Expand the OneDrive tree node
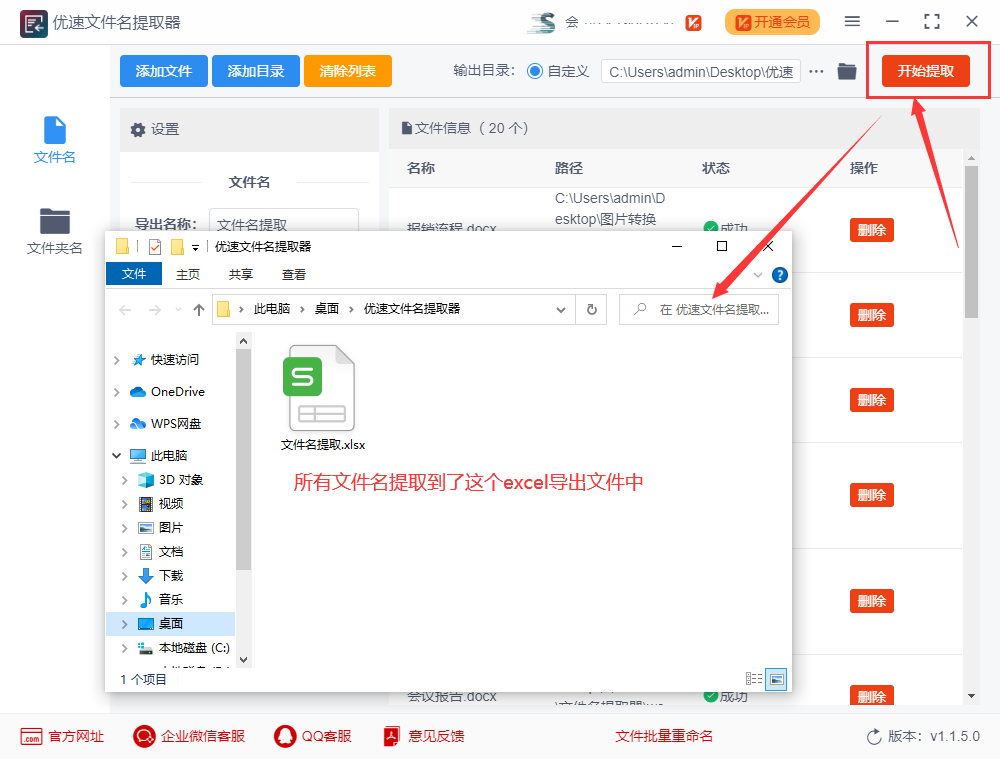The width and height of the screenshot is (1000, 760). 115,391
